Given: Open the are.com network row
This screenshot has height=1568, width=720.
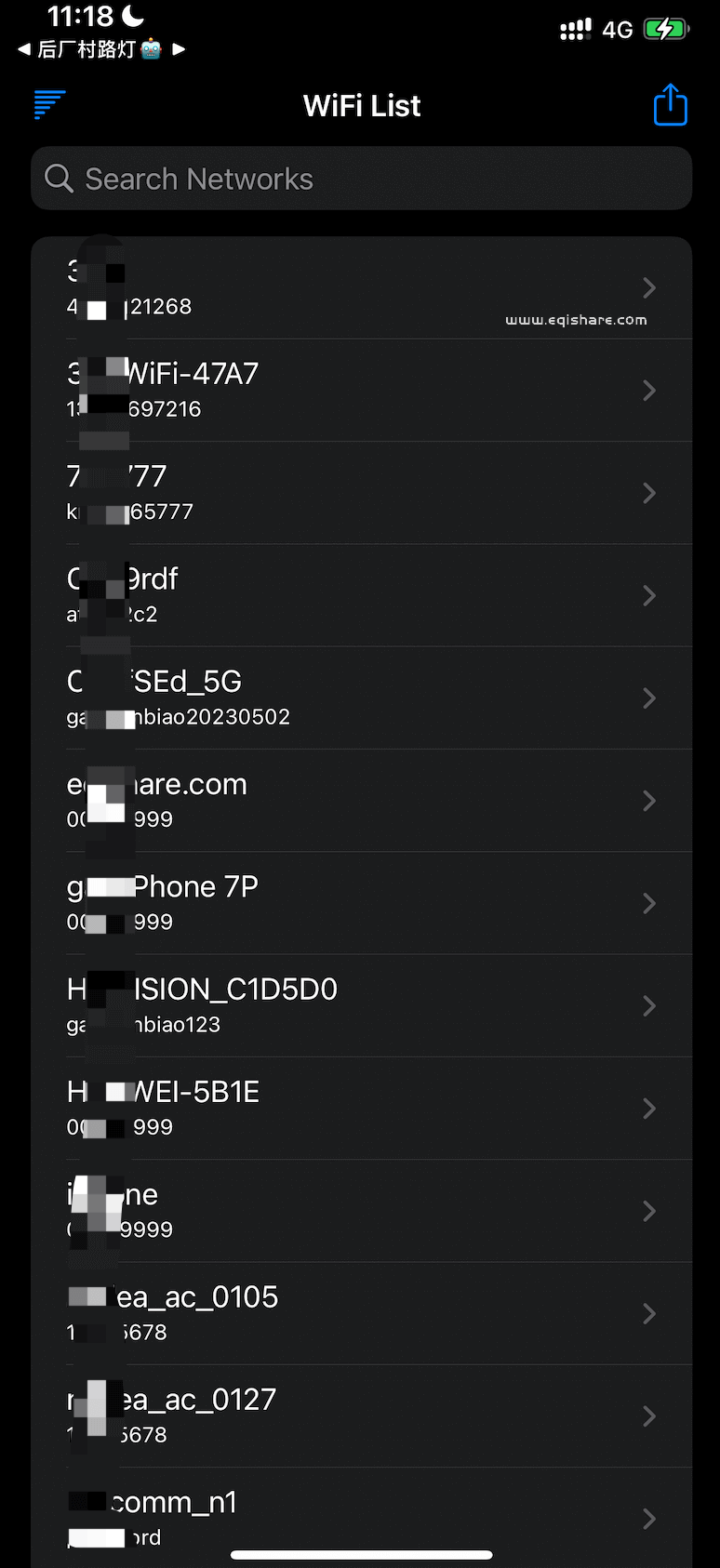Looking at the screenshot, I should tap(353, 801).
